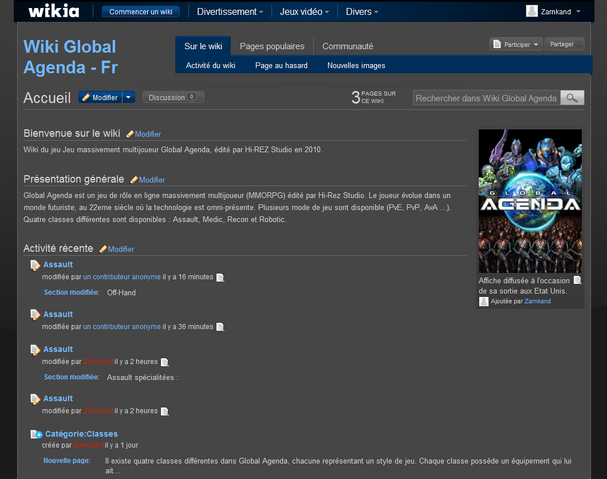The height and width of the screenshot is (479, 607).
Task: Expand the Zamkand user menu arrow
Action: [x=578, y=12]
